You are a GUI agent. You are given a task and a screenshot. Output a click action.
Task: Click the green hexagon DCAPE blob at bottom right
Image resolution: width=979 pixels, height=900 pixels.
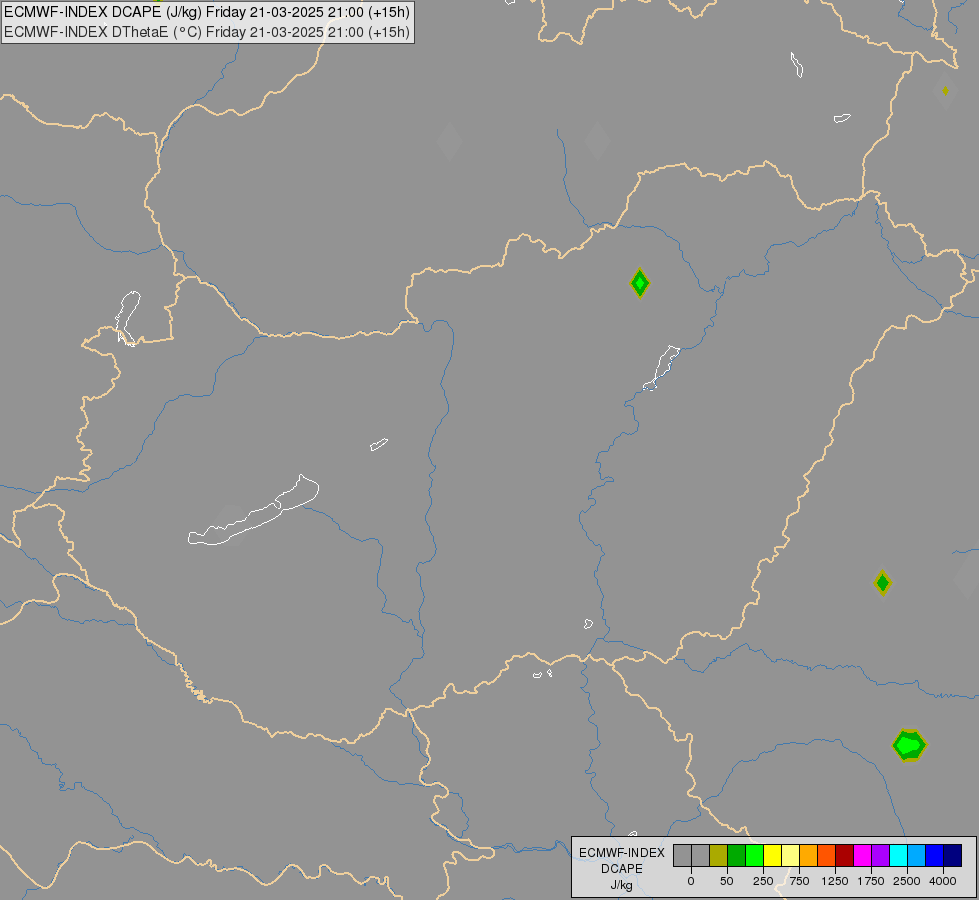click(x=909, y=745)
